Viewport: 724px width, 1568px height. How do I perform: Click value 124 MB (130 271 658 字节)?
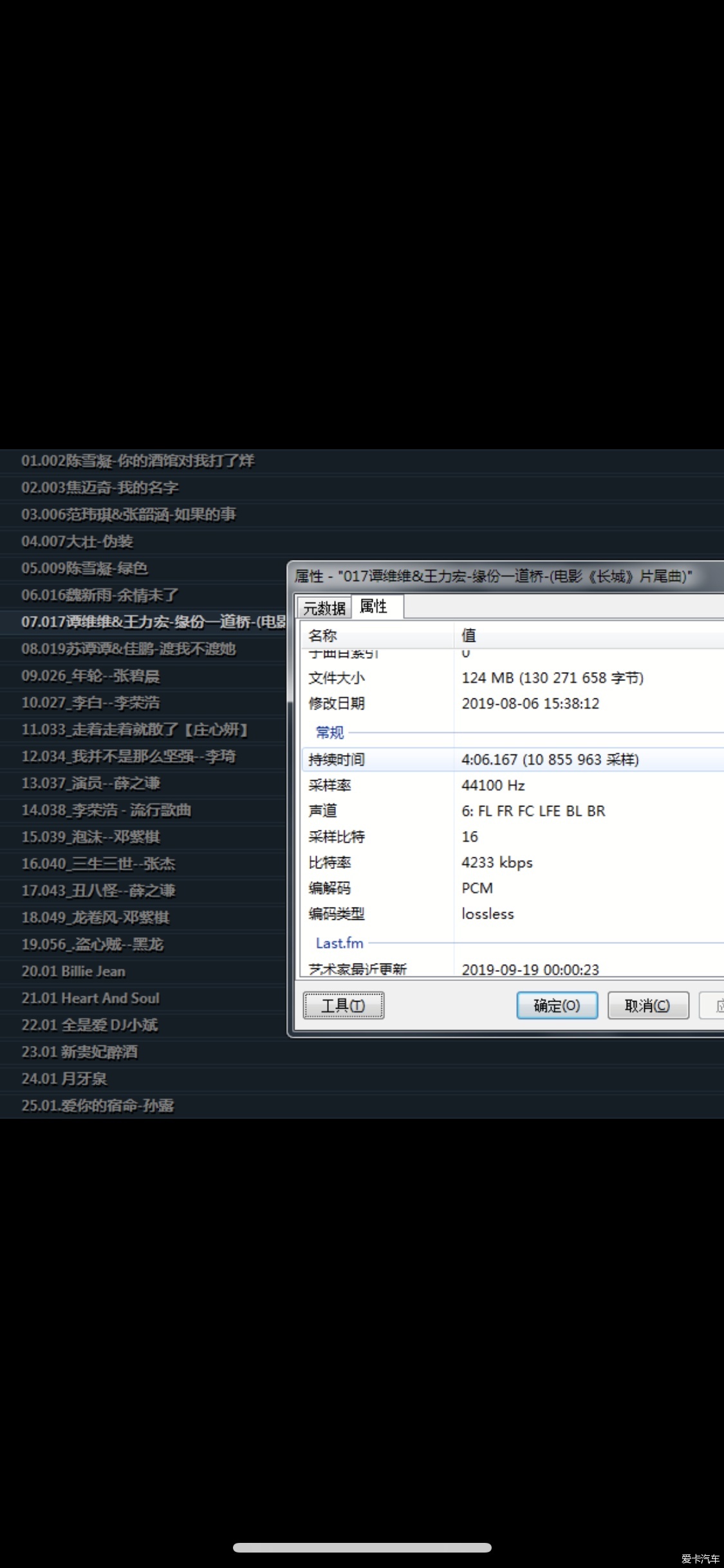tap(553, 678)
